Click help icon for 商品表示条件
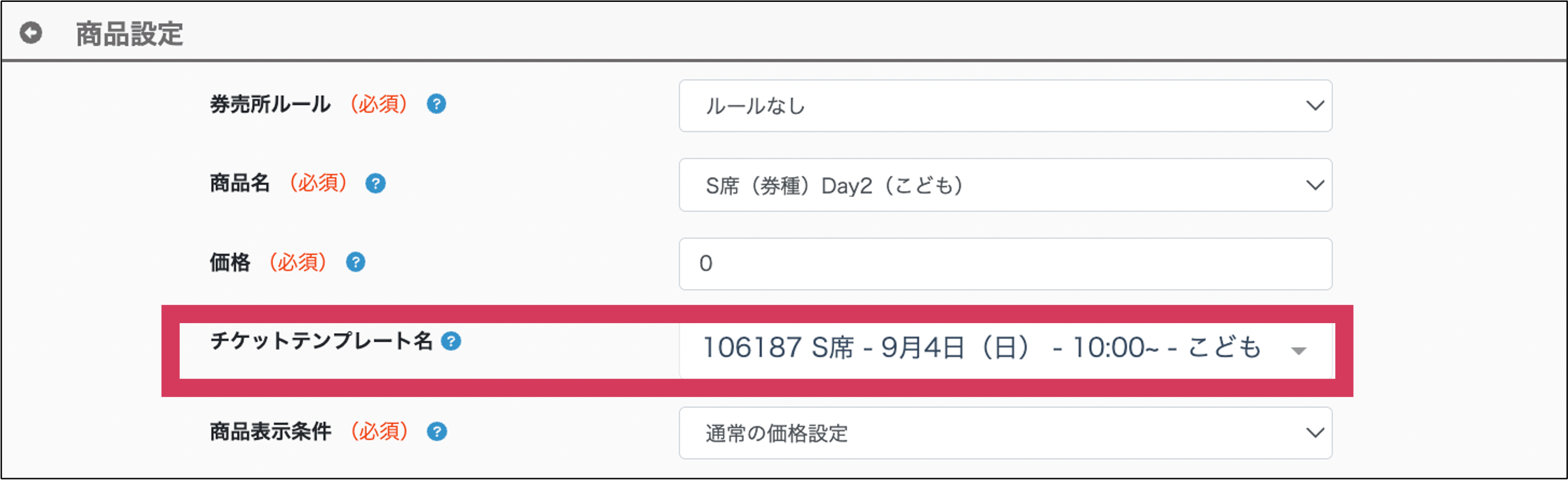This screenshot has width=1568, height=480. 437,431
